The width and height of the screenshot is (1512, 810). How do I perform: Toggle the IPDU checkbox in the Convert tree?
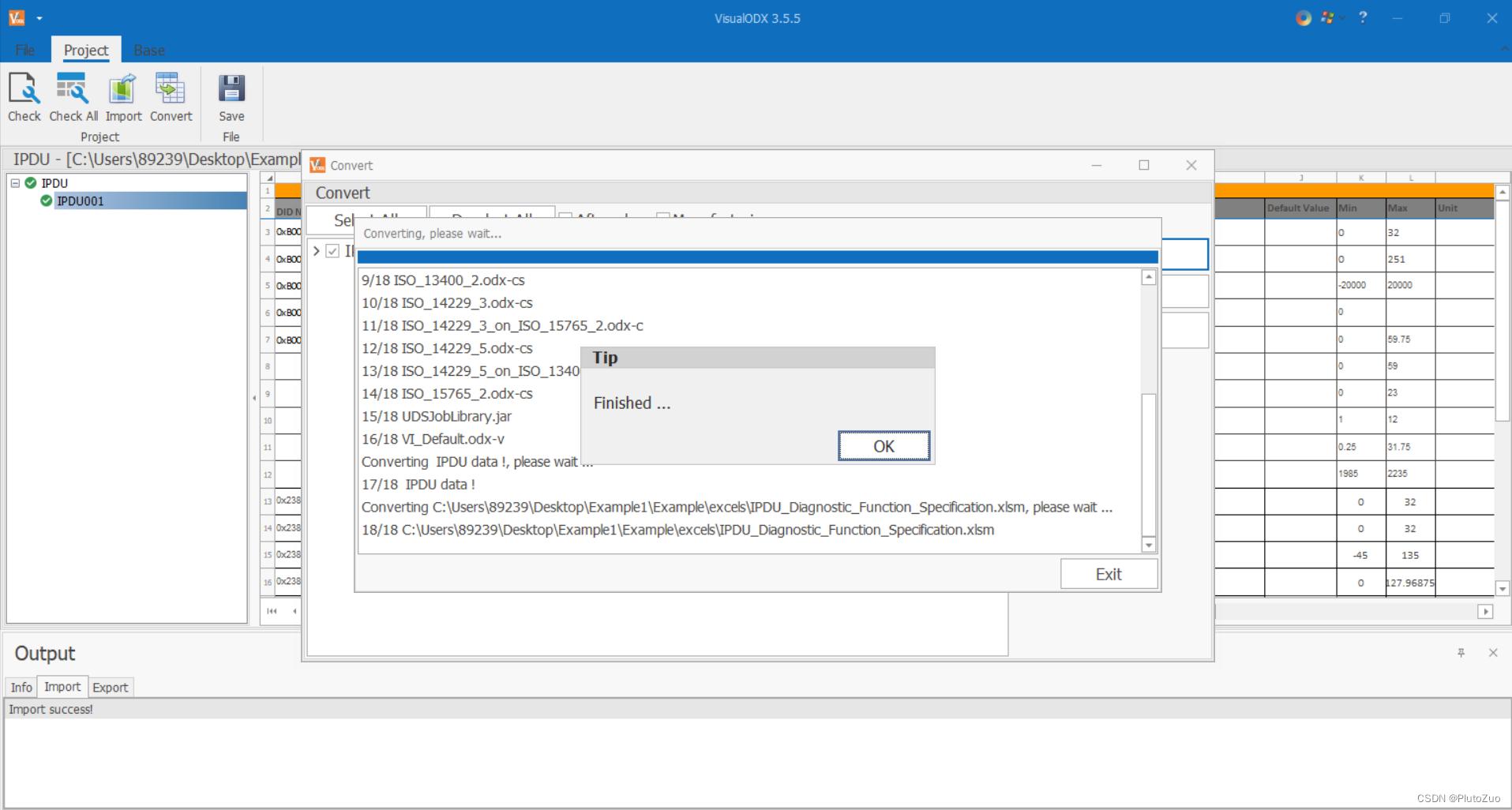tap(332, 251)
